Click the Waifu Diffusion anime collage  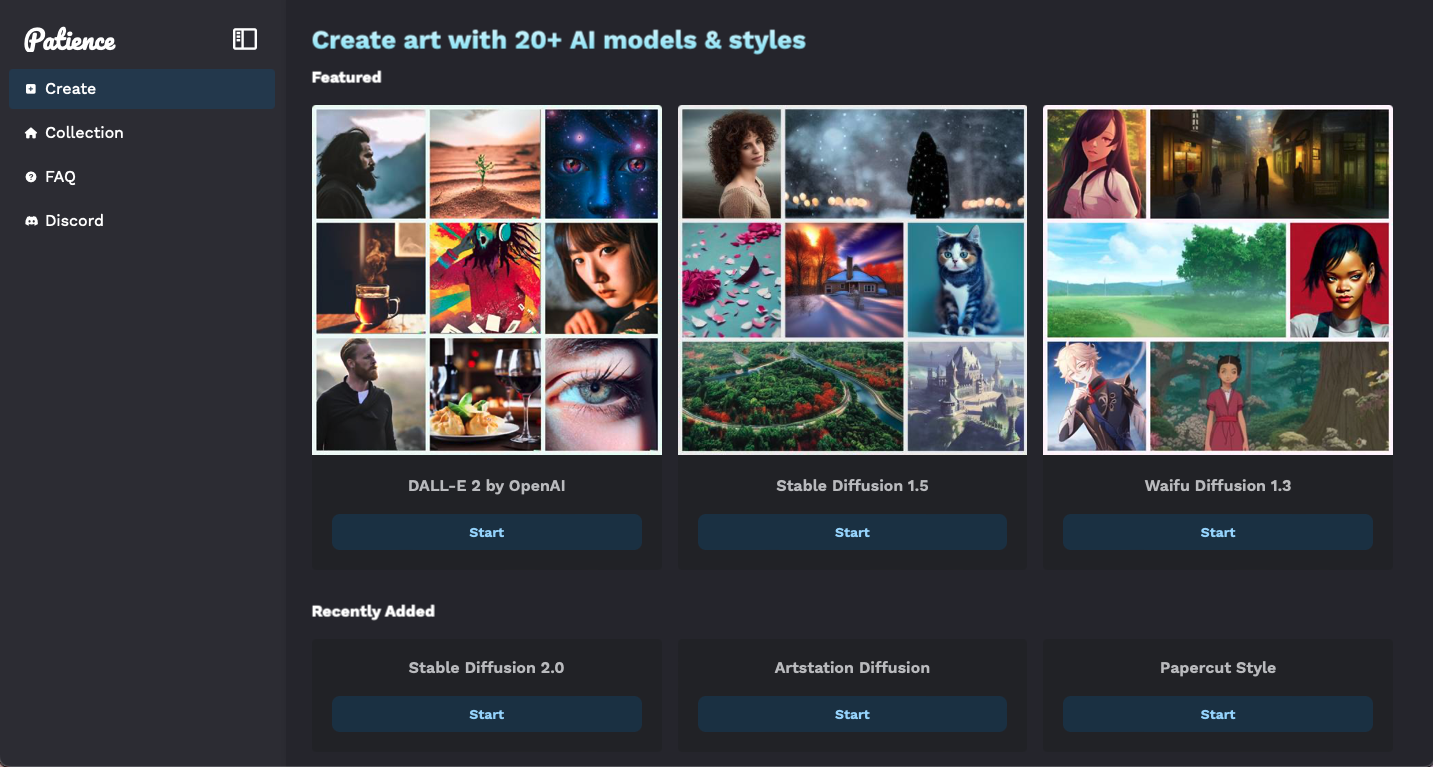[x=1217, y=280]
